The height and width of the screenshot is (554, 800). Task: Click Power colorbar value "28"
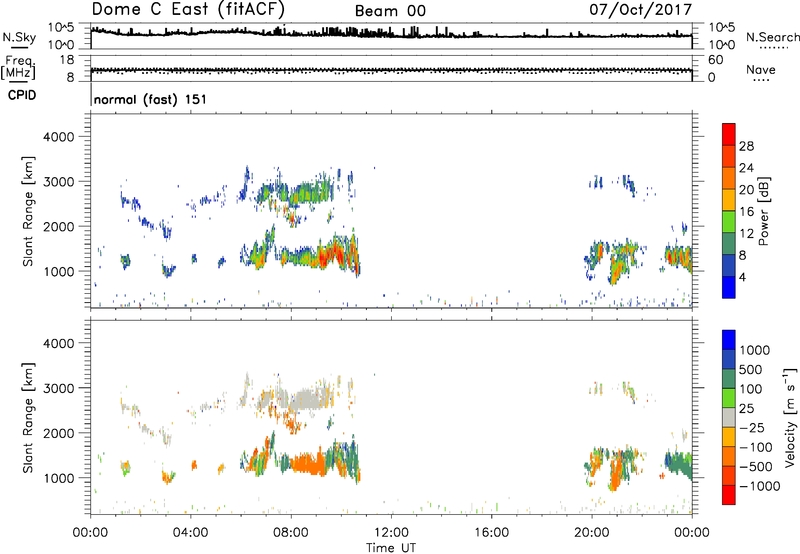pyautogui.click(x=746, y=146)
